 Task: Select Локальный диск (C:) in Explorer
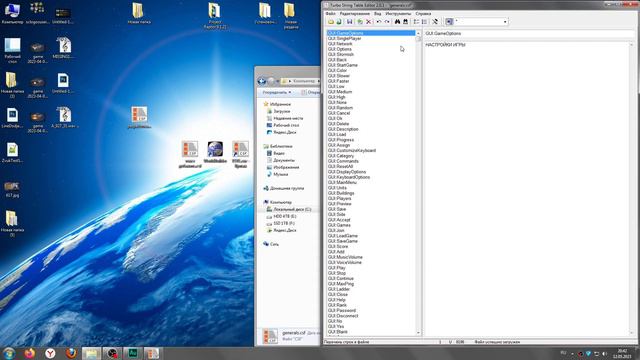pos(292,209)
